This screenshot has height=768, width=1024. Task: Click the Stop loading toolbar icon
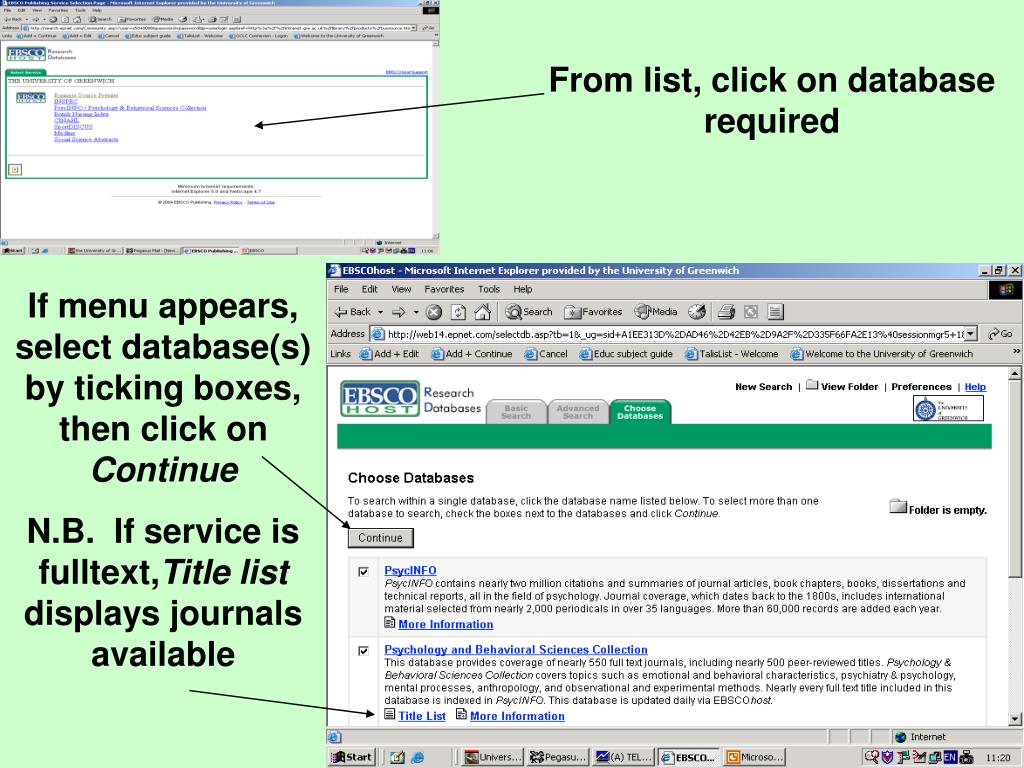pos(434,312)
